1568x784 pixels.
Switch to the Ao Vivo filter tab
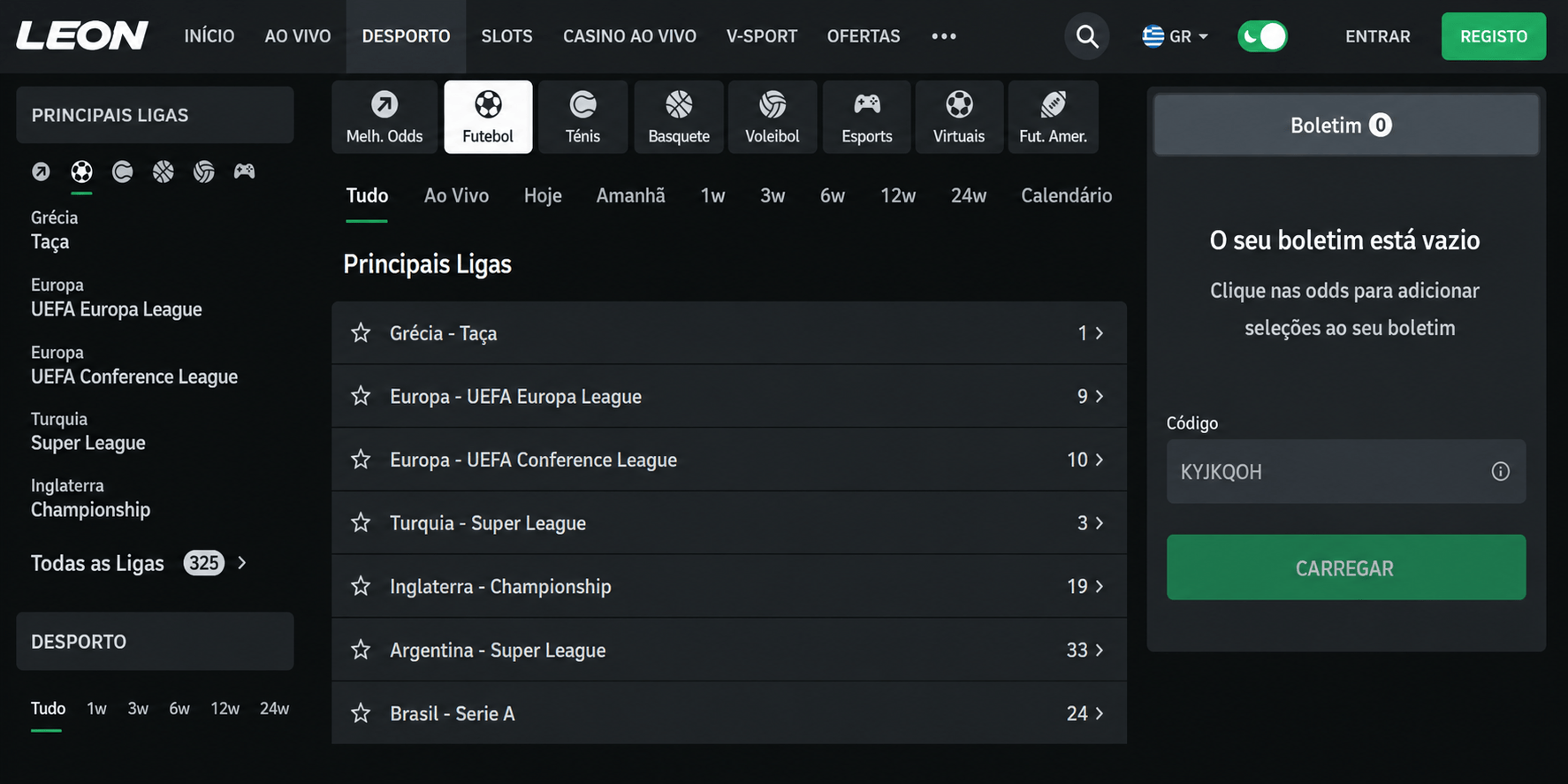(x=456, y=195)
